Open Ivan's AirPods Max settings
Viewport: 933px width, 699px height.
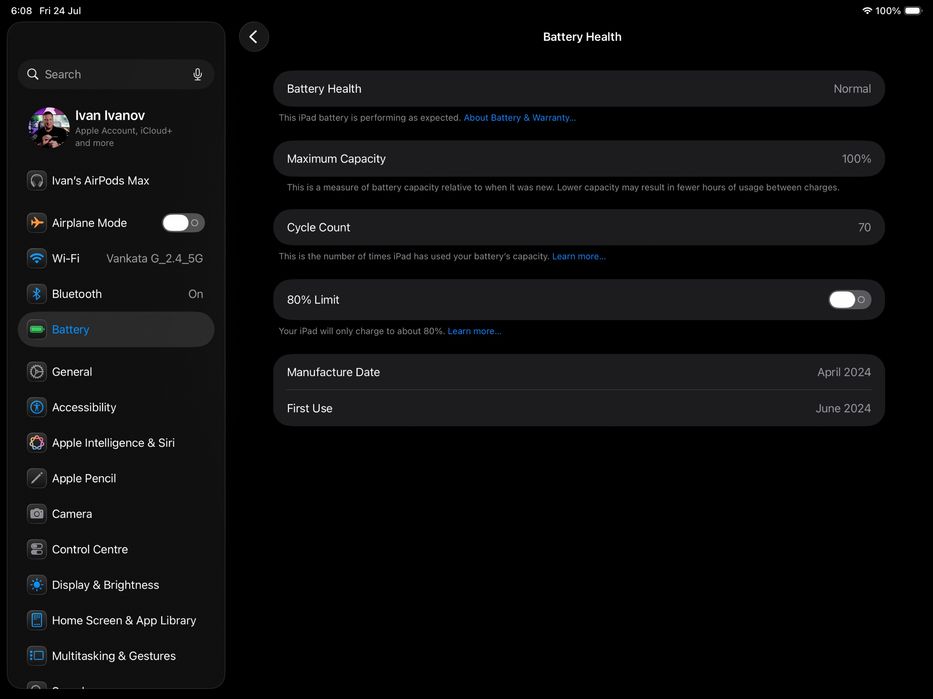point(116,180)
